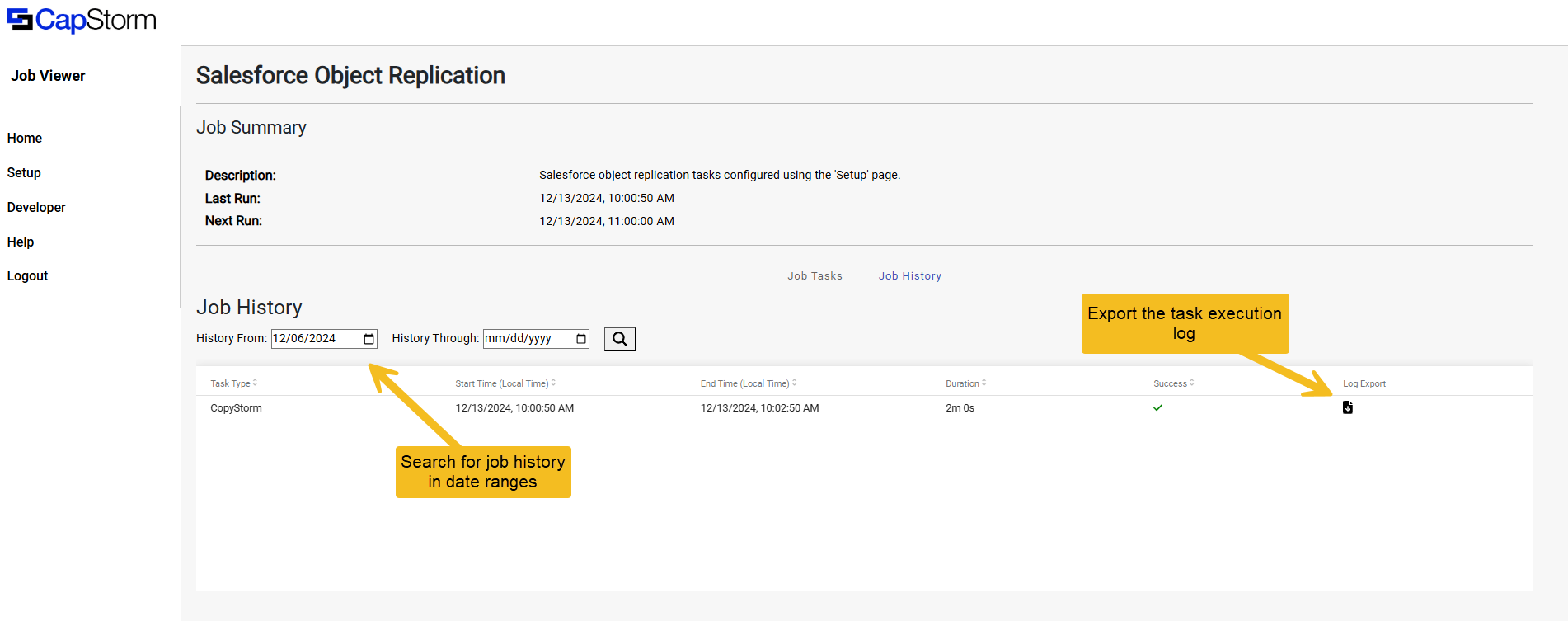Click Logout in the sidebar
Screen dimensions: 1568x621
coord(27,276)
